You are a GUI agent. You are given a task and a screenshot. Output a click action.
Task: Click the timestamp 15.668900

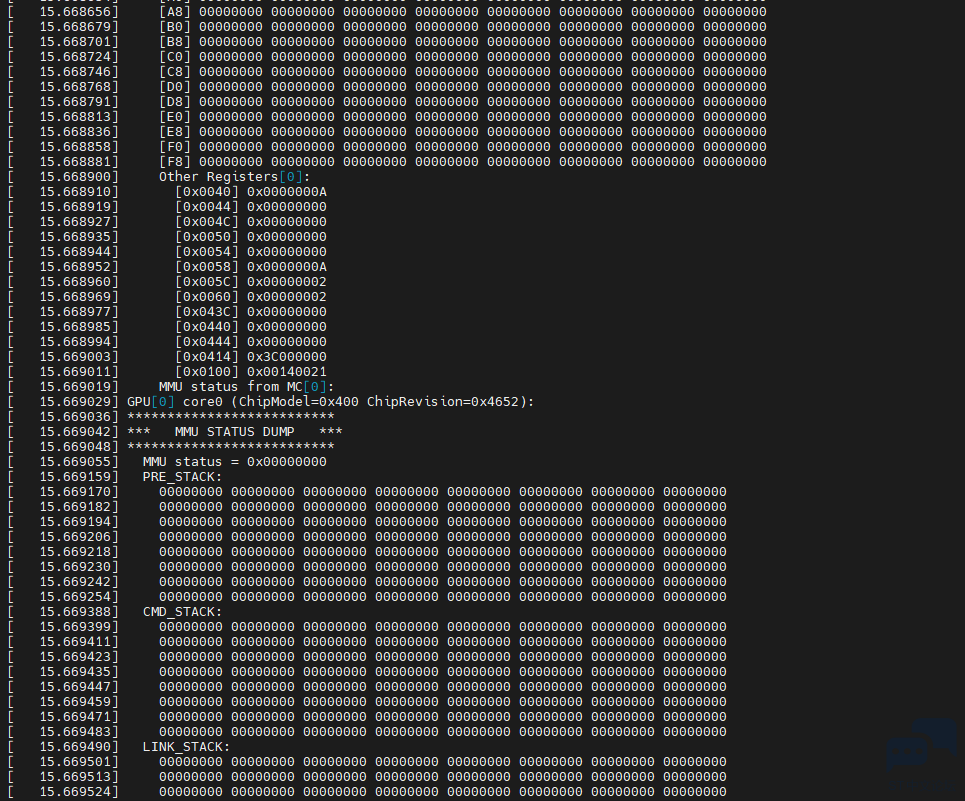tap(75, 177)
